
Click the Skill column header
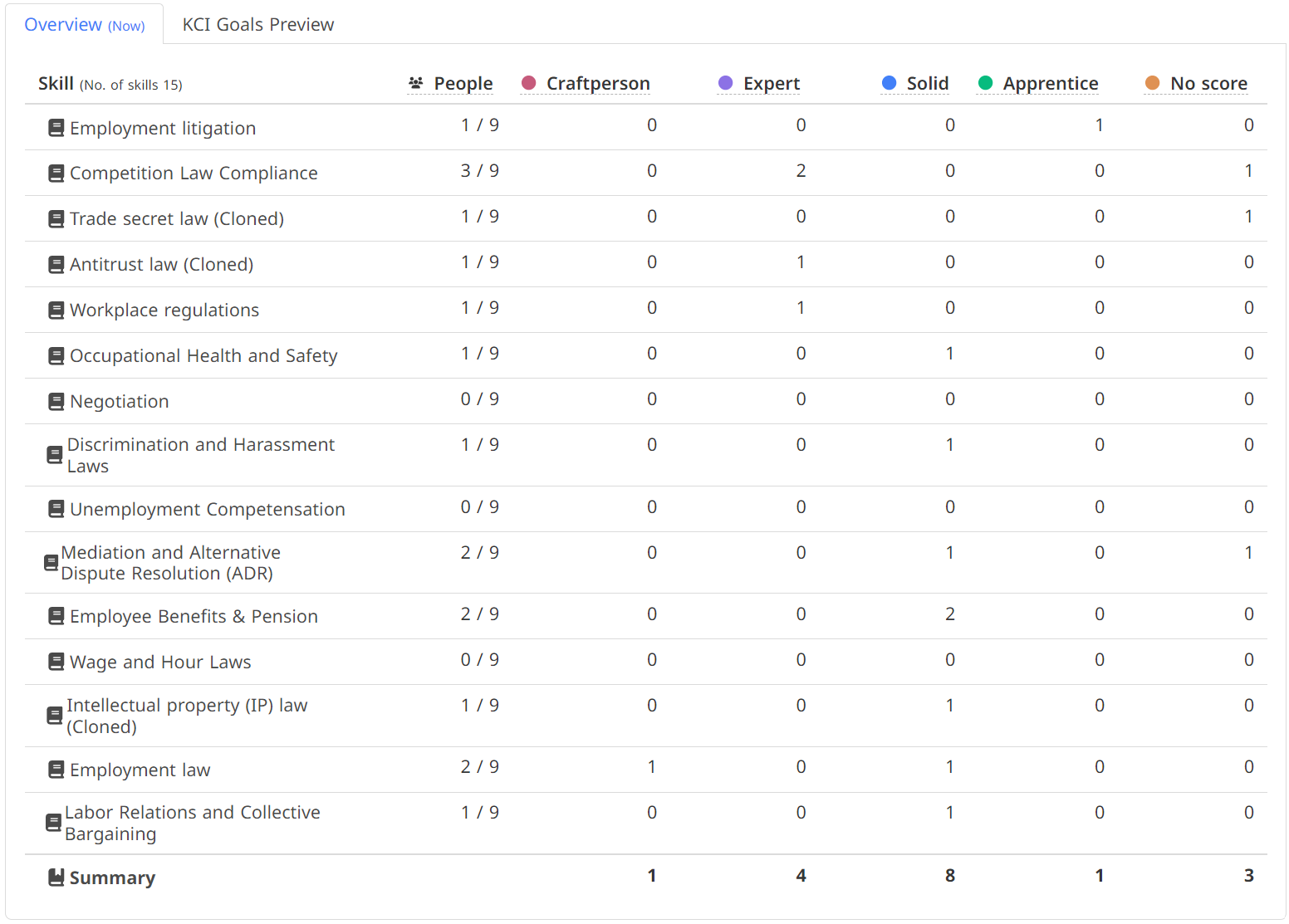(110, 84)
